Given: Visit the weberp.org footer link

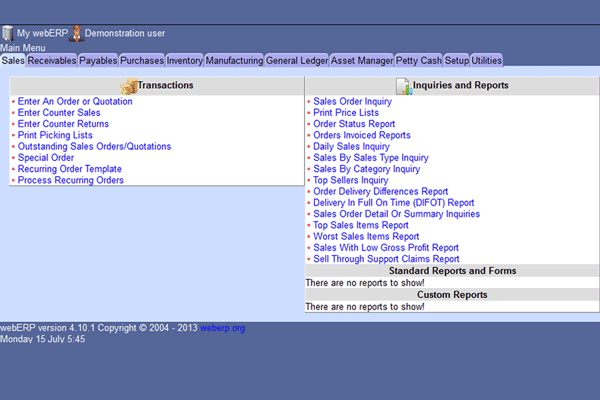Looking at the screenshot, I should click(x=222, y=328).
